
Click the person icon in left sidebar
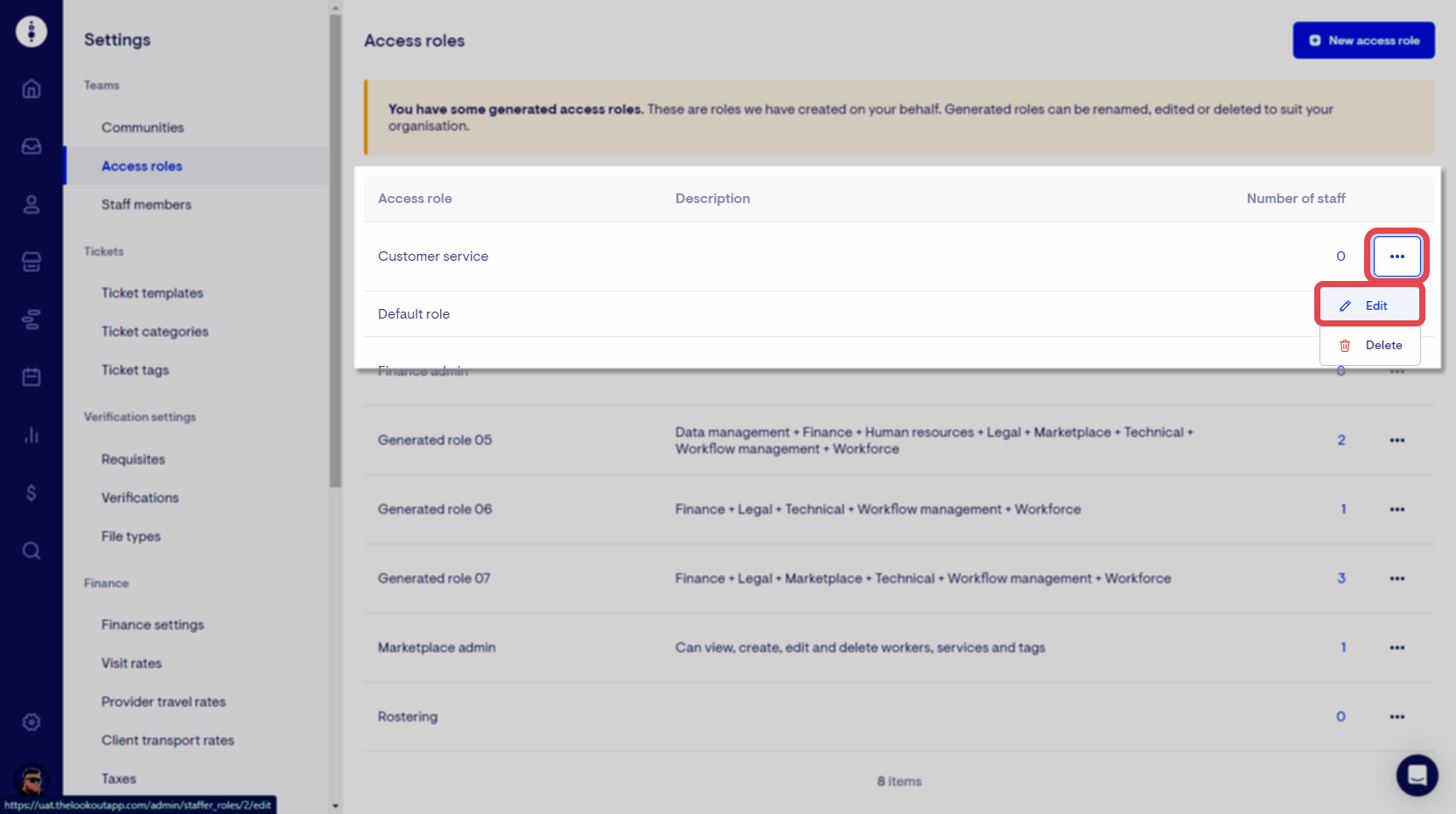(31, 204)
